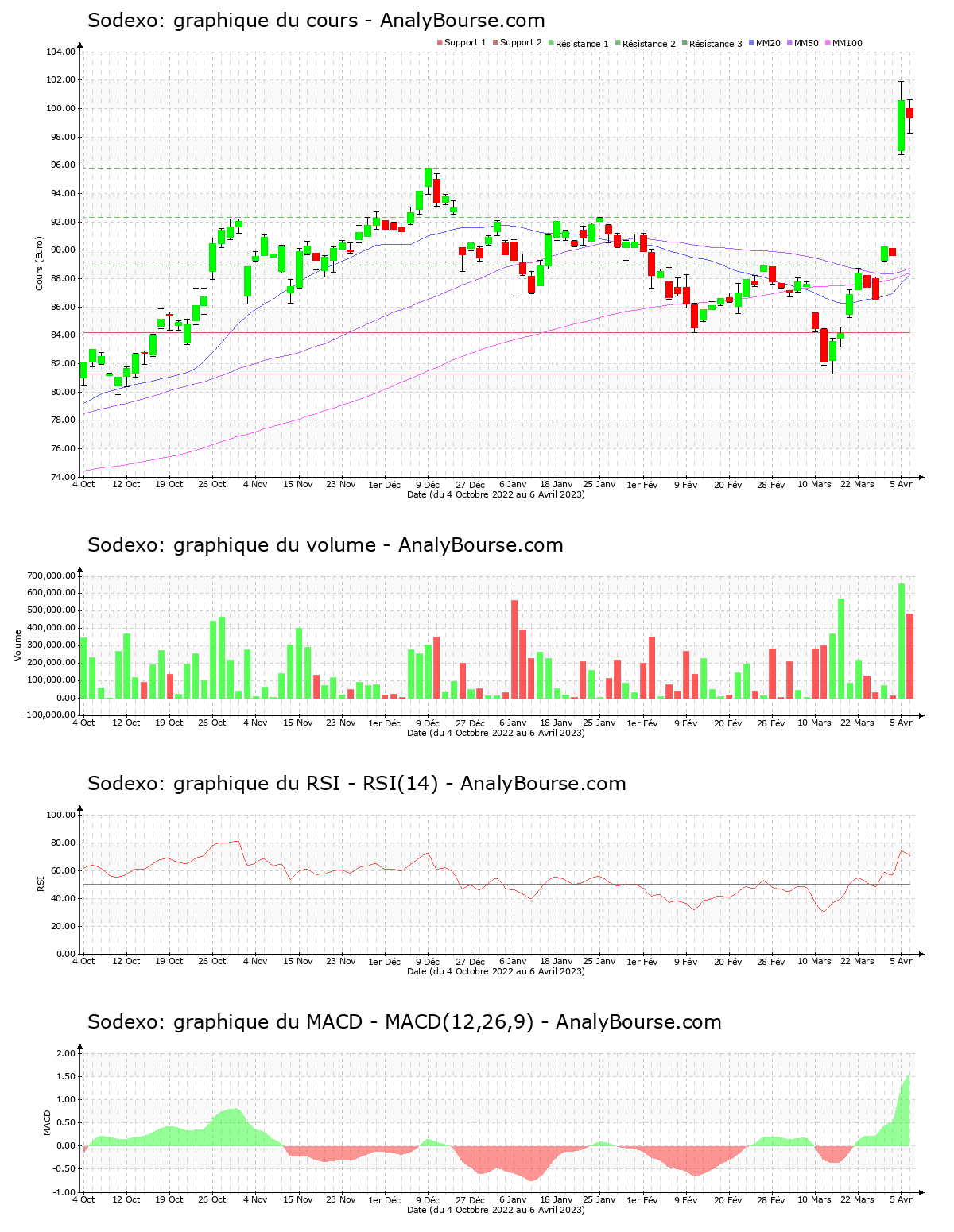The width and height of the screenshot is (954, 1232).
Task: Click the '26 Oct' date on RSI chart
Action: coord(212,961)
